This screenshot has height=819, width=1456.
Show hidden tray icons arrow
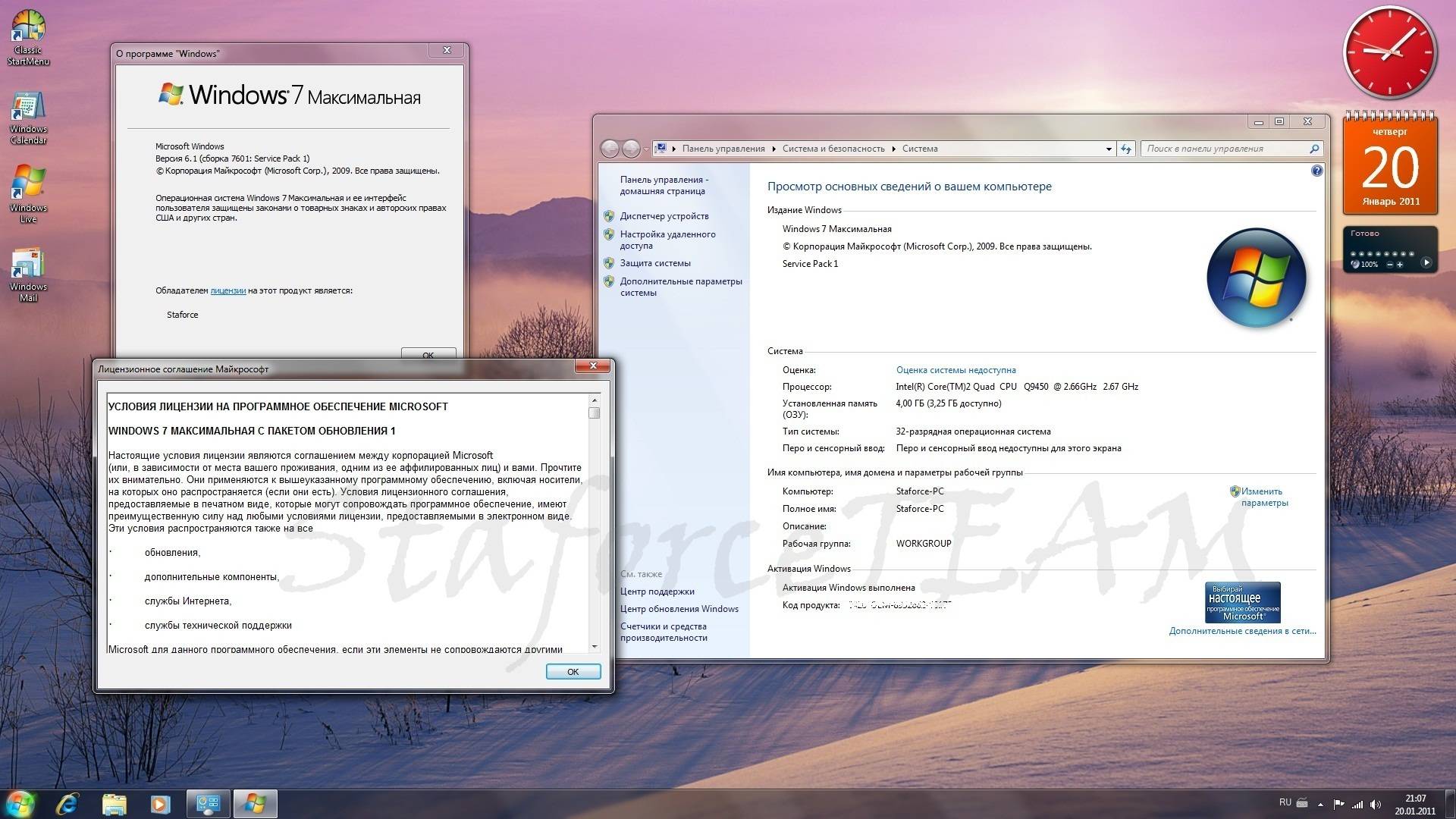click(1320, 804)
